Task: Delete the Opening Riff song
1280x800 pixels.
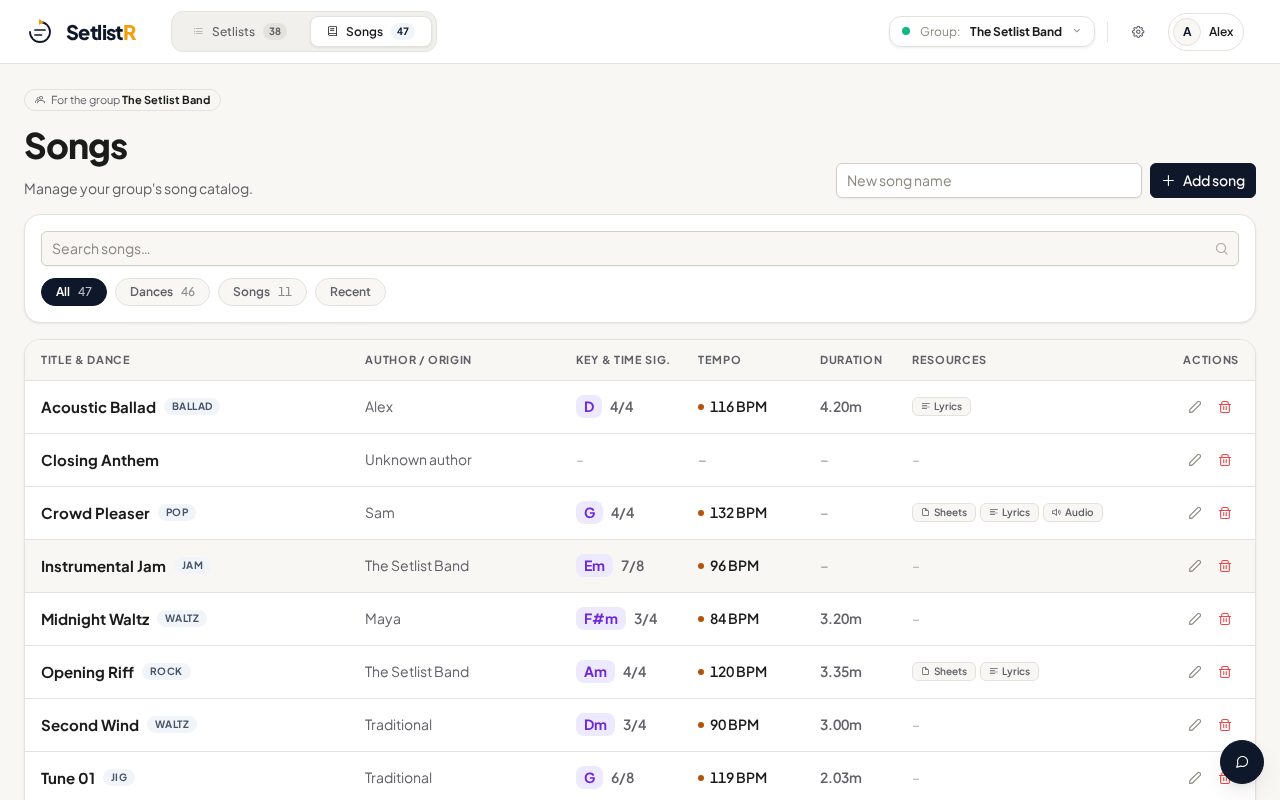Action: click(1225, 672)
